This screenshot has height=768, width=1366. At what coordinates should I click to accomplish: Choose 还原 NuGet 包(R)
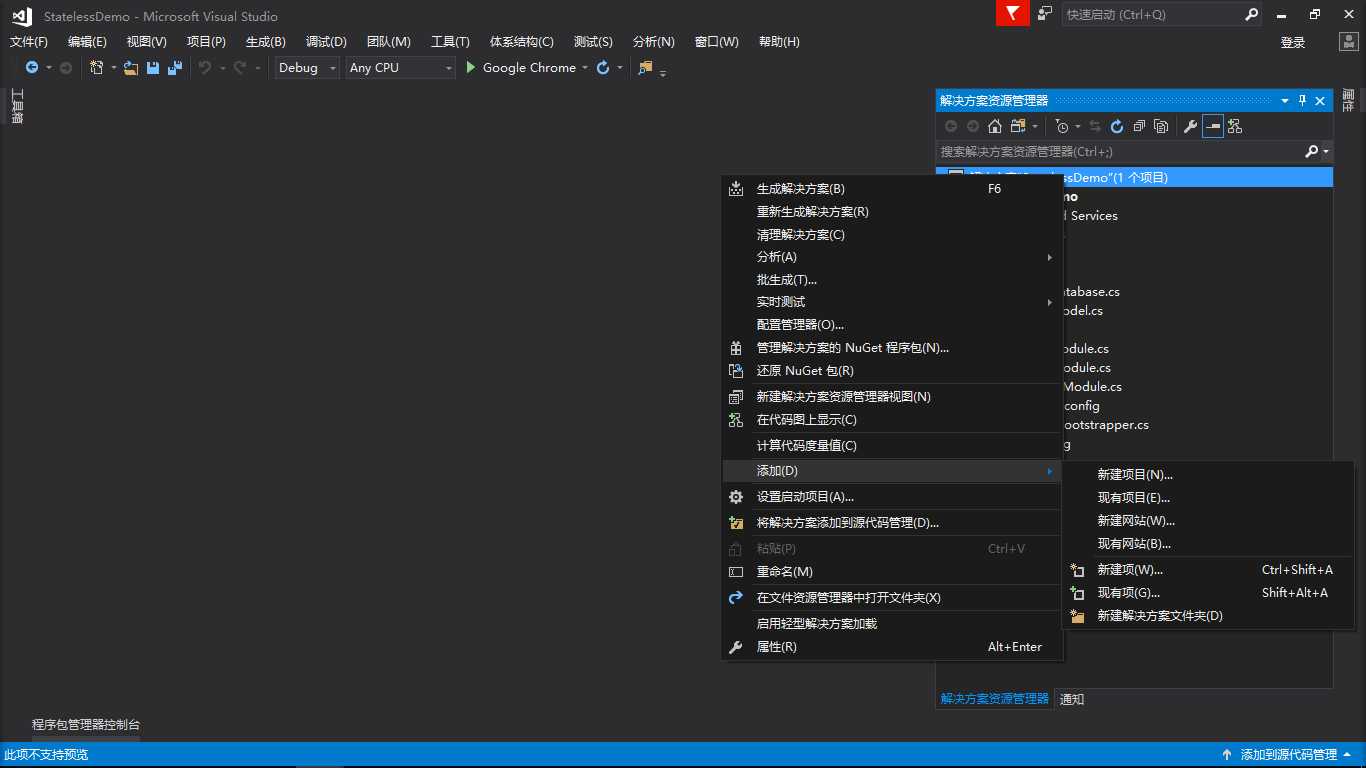coord(892,371)
